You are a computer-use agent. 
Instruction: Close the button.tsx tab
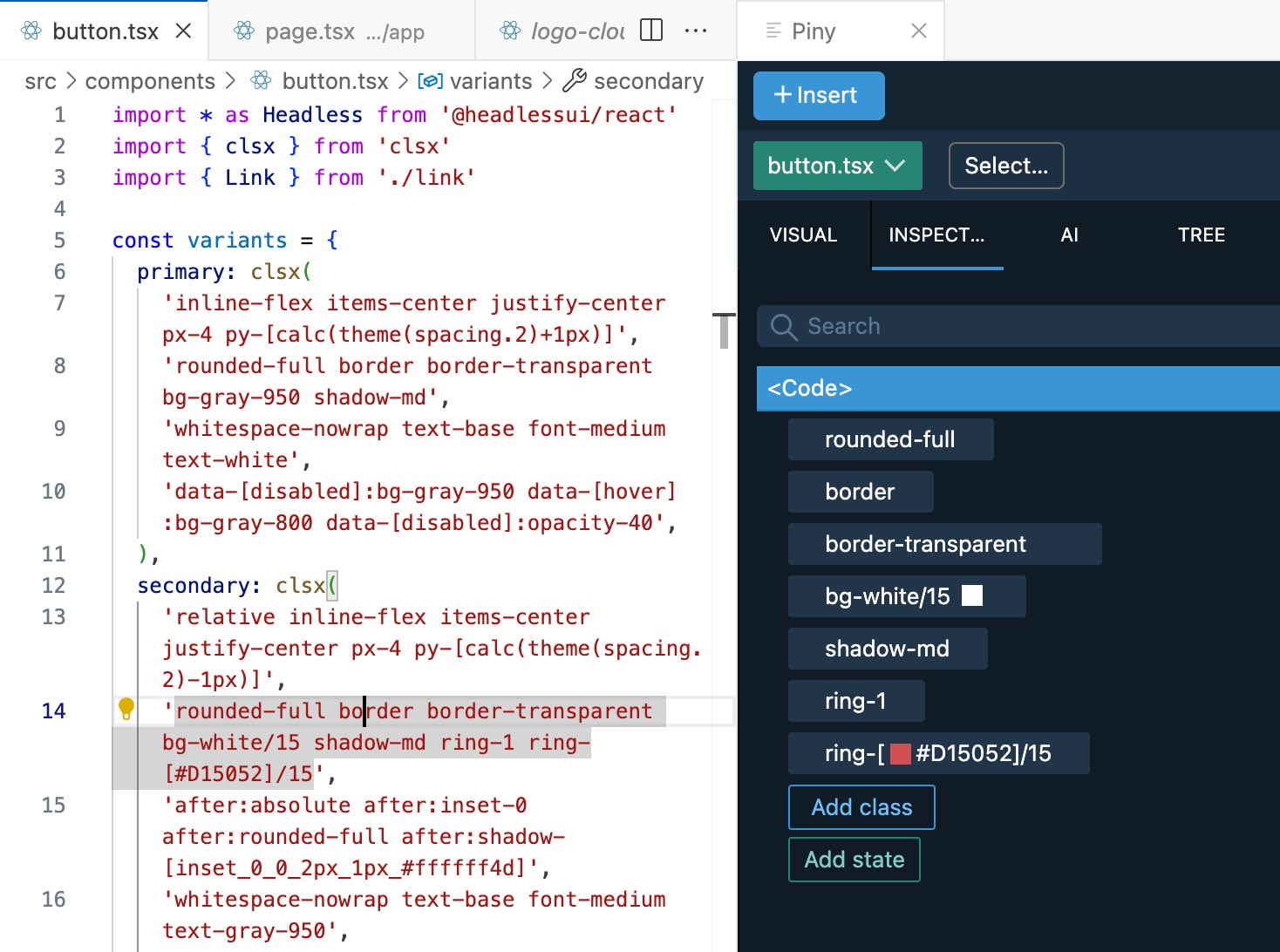pos(183,31)
